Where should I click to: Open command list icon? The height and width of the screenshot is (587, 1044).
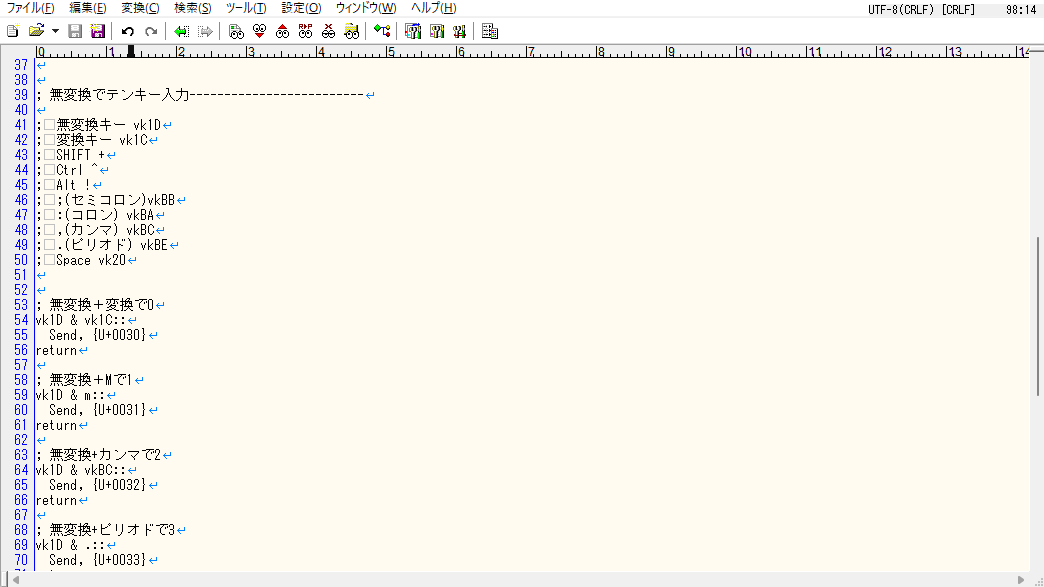[x=489, y=31]
